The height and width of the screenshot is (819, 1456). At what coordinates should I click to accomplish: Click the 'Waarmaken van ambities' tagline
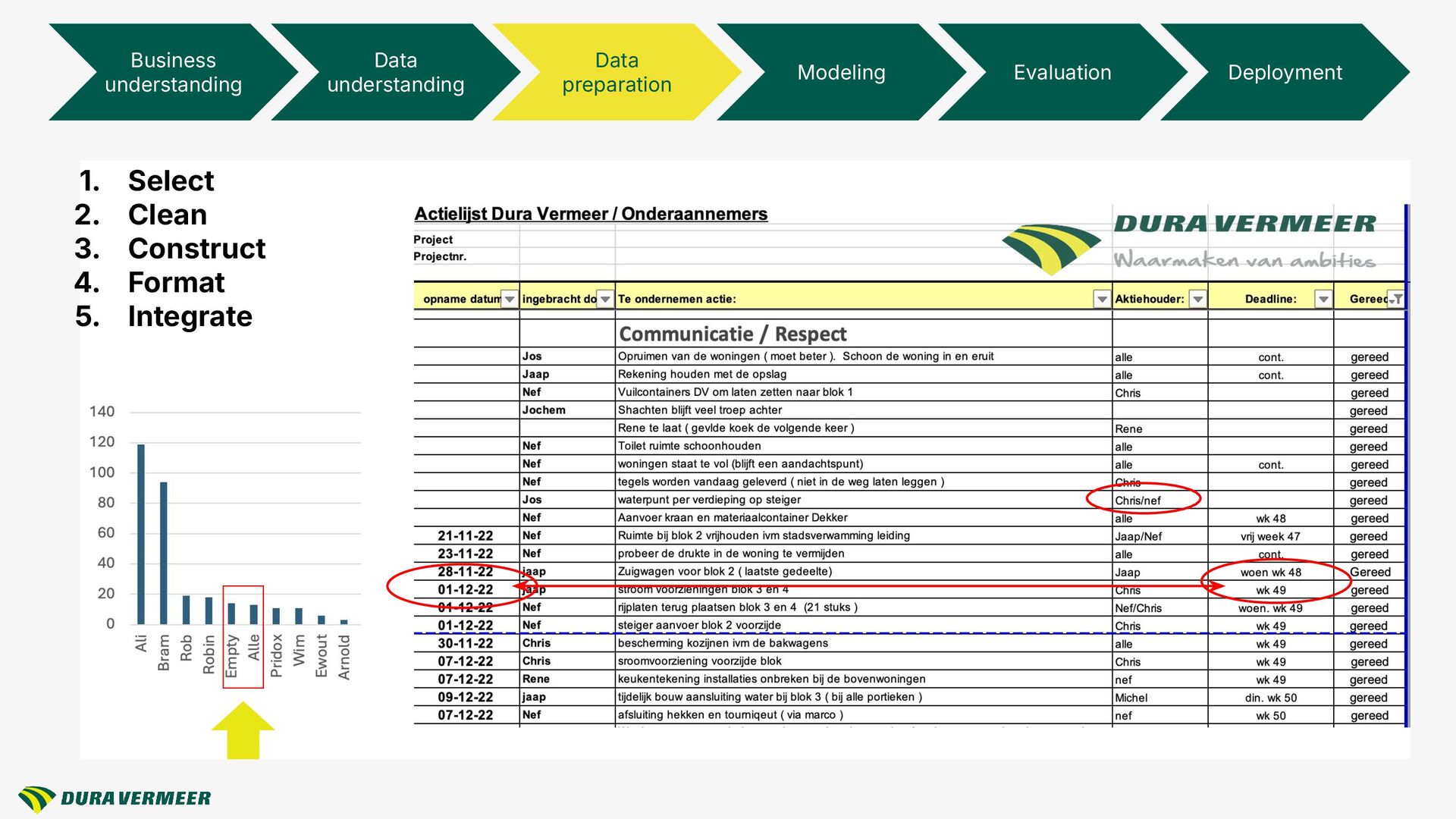pos(1244,260)
